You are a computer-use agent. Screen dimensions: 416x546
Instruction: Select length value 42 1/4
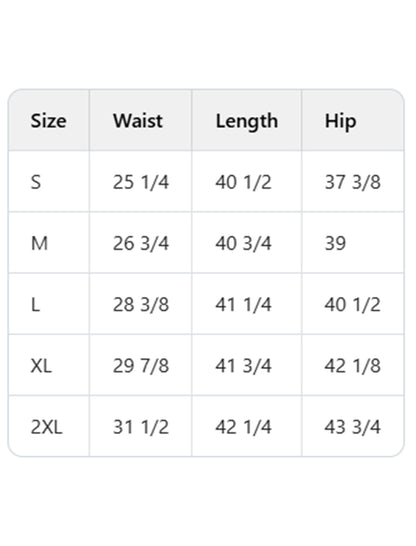pos(243,427)
